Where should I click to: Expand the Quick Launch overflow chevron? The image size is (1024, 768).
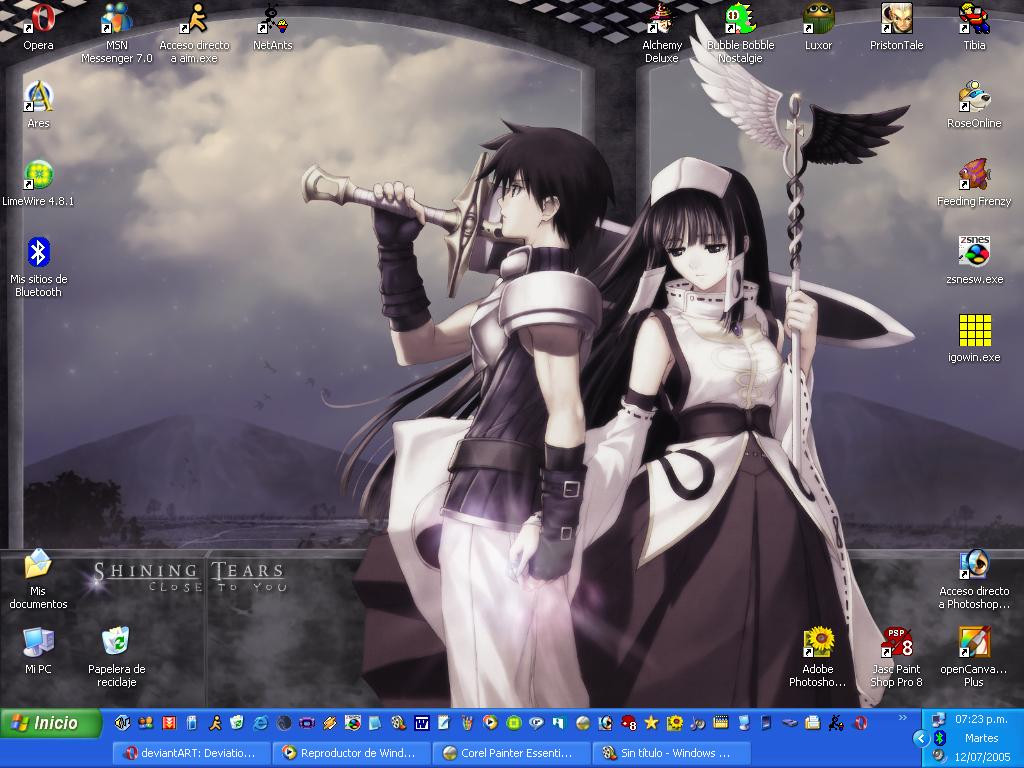click(x=903, y=718)
